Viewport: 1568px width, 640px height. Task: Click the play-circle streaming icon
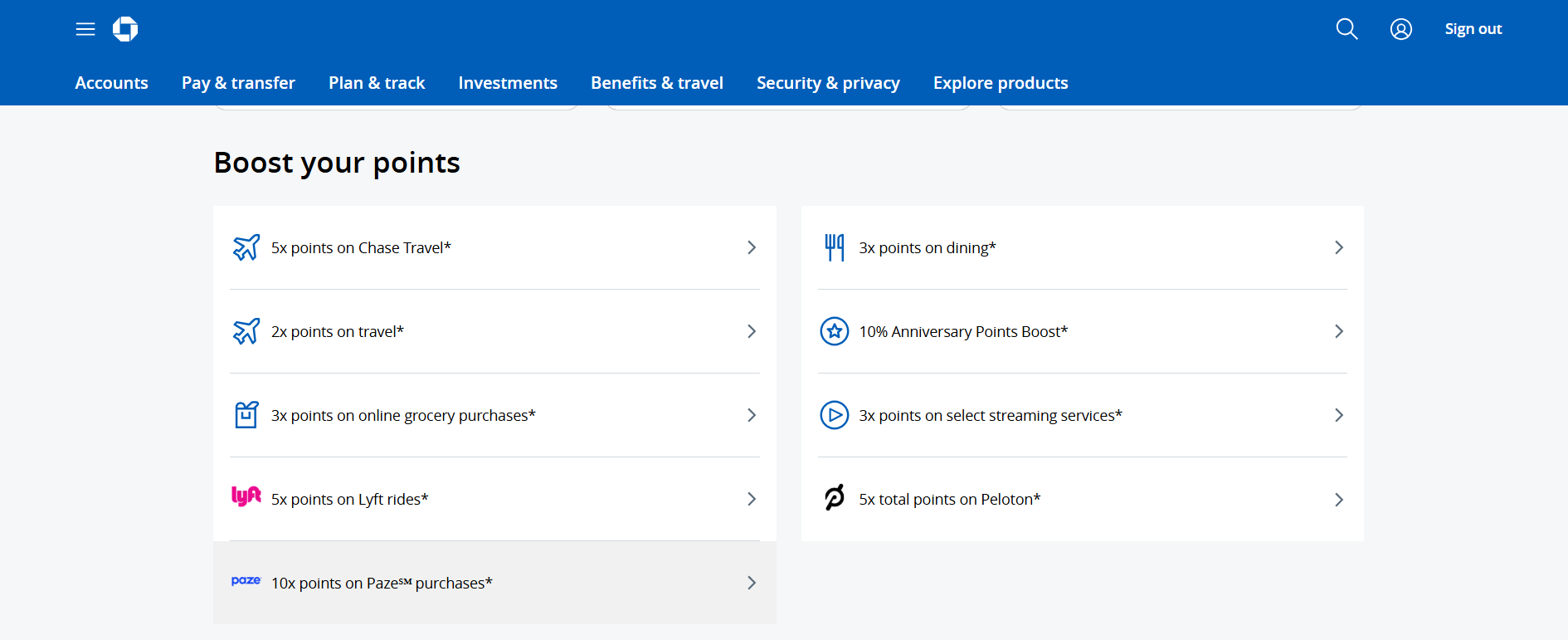(835, 415)
